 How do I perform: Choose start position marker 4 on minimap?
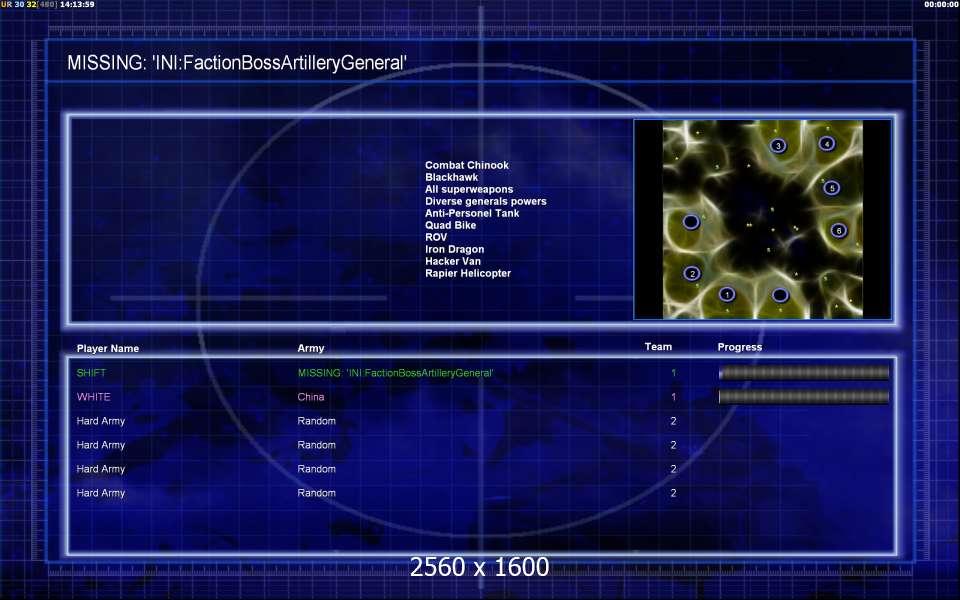pos(826,143)
